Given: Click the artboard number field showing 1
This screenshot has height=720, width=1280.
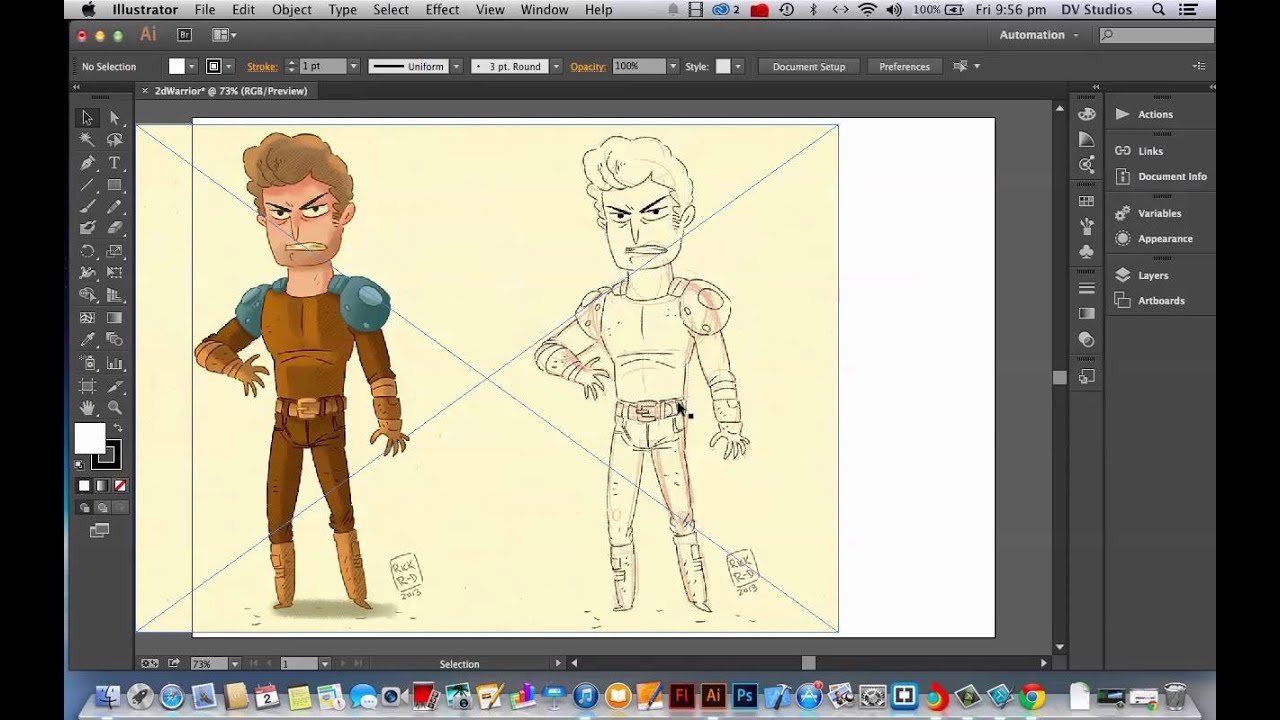Looking at the screenshot, I should click(x=298, y=664).
